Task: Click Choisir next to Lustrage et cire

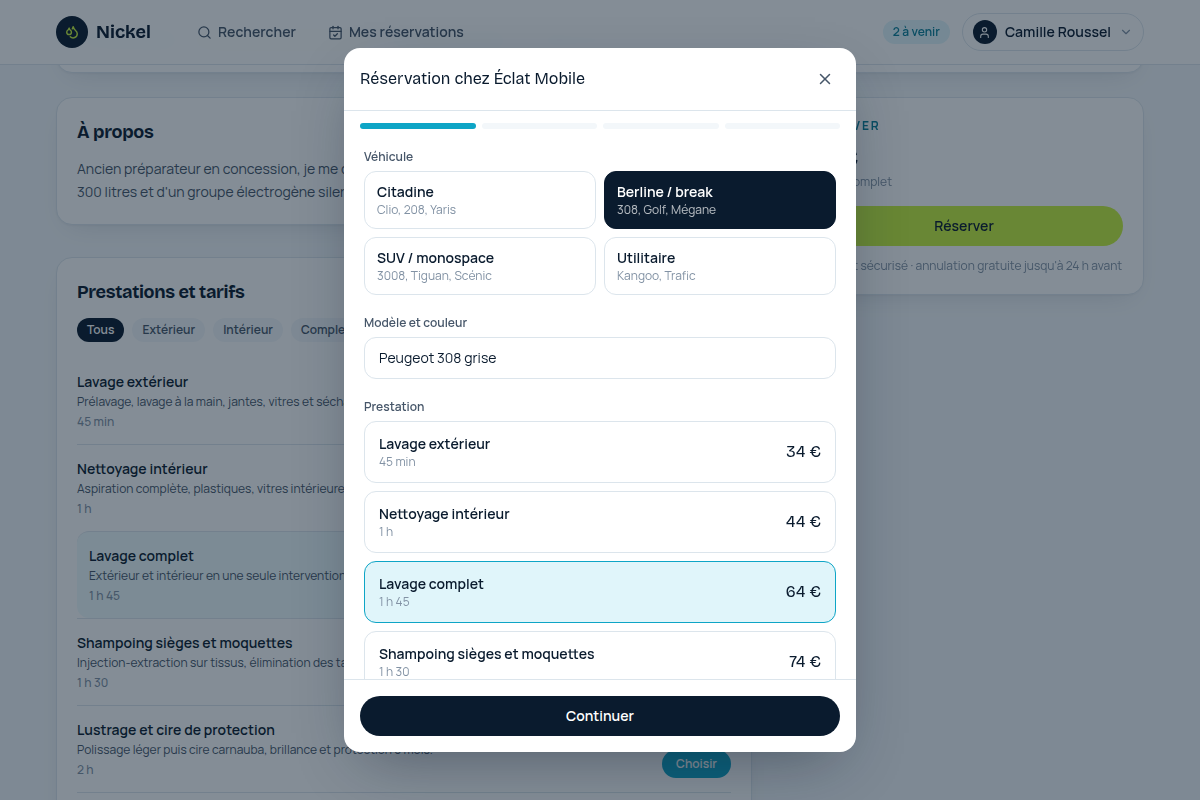Action: click(x=696, y=764)
